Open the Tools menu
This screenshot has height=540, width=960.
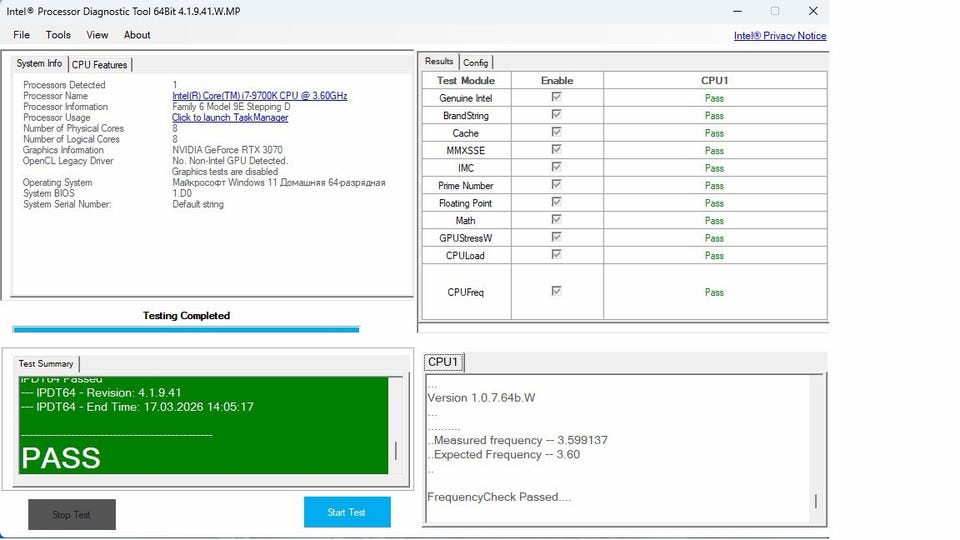click(x=58, y=35)
